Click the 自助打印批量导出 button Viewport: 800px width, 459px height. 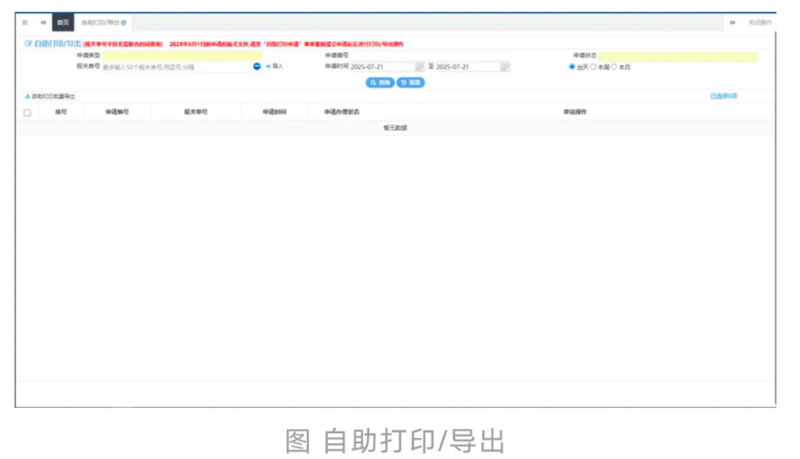pyautogui.click(x=50, y=96)
